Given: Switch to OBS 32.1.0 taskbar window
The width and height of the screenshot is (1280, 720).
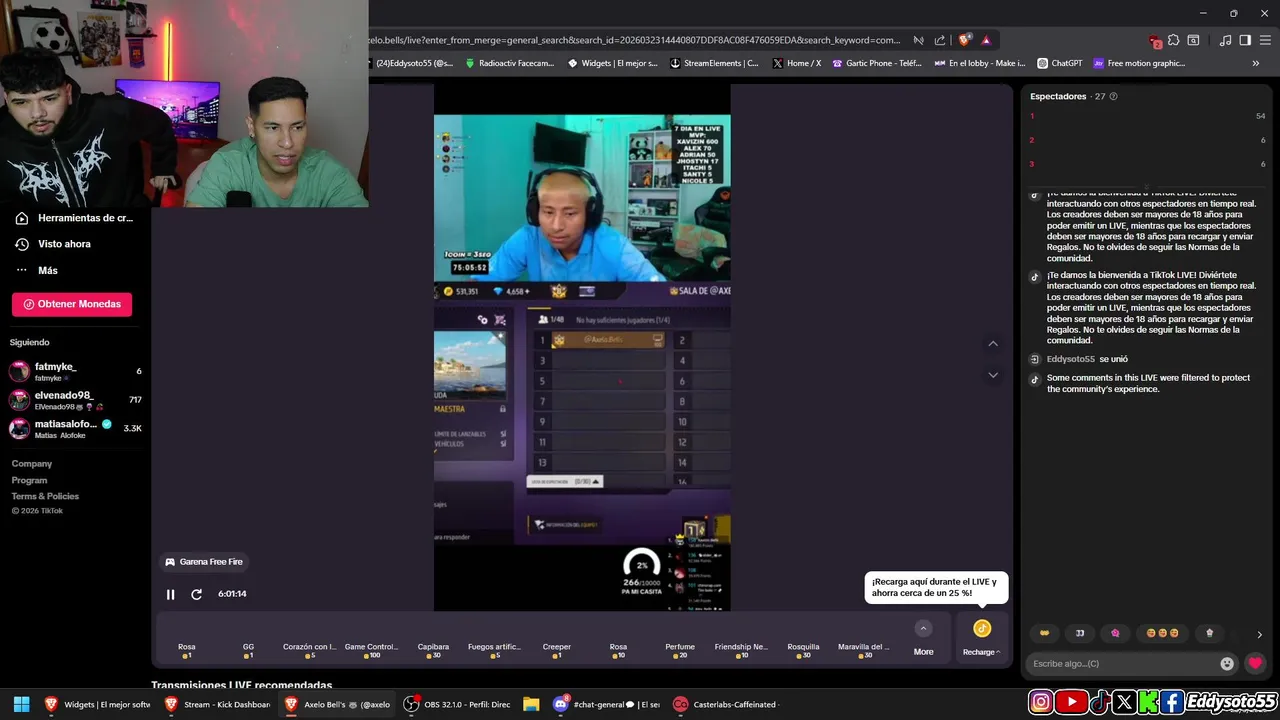Looking at the screenshot, I should click(457, 704).
